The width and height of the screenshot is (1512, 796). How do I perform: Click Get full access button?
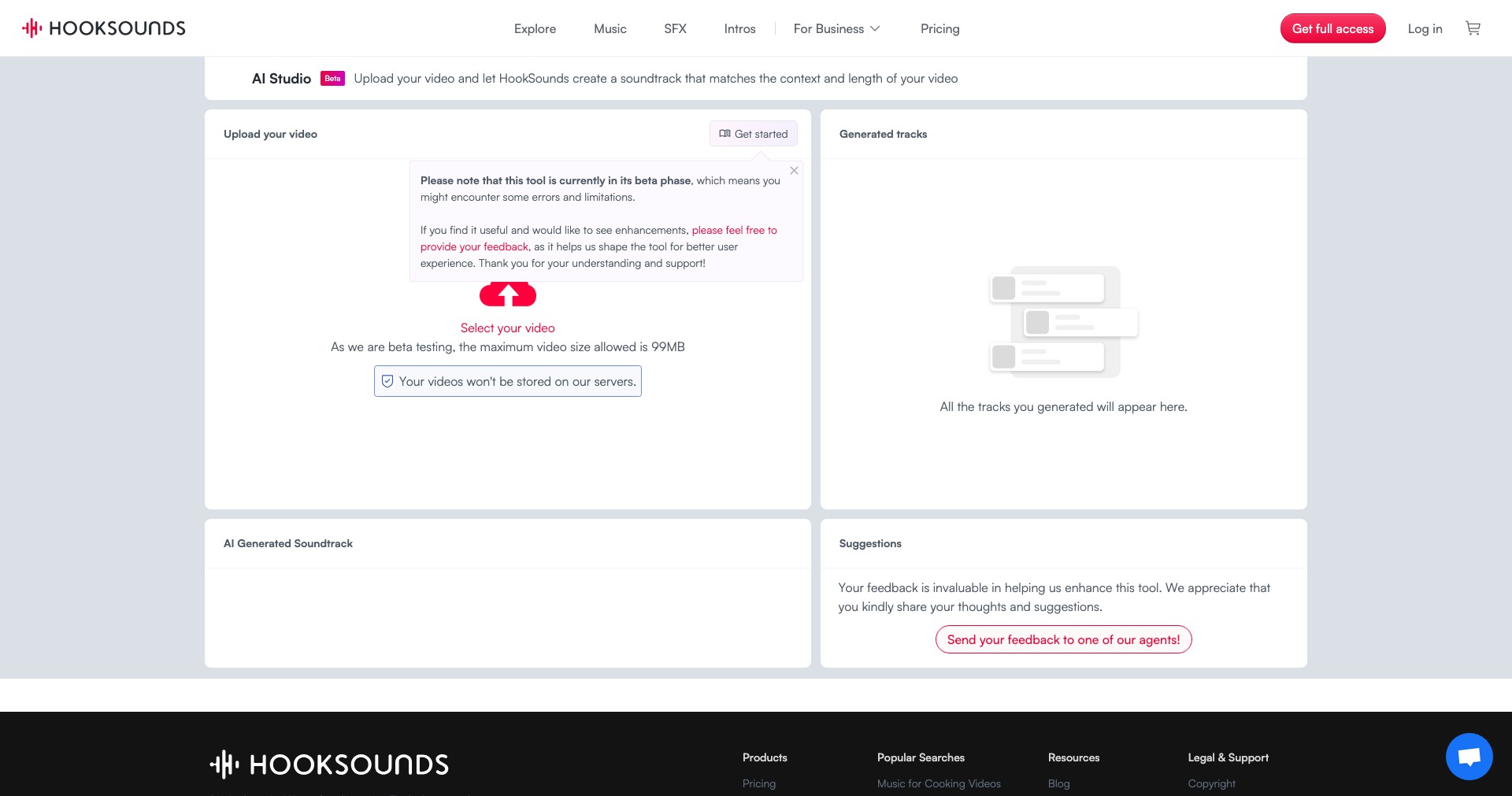pos(1332,28)
